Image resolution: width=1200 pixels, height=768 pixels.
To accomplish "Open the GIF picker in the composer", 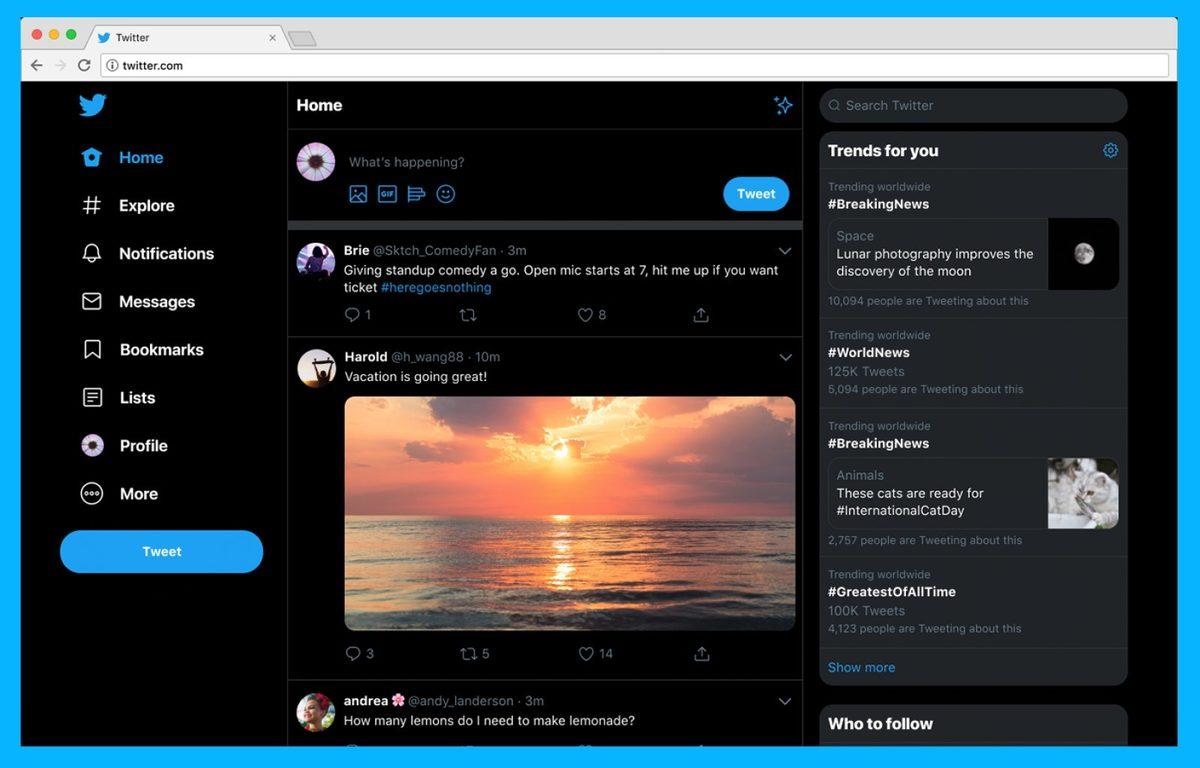I will point(387,194).
